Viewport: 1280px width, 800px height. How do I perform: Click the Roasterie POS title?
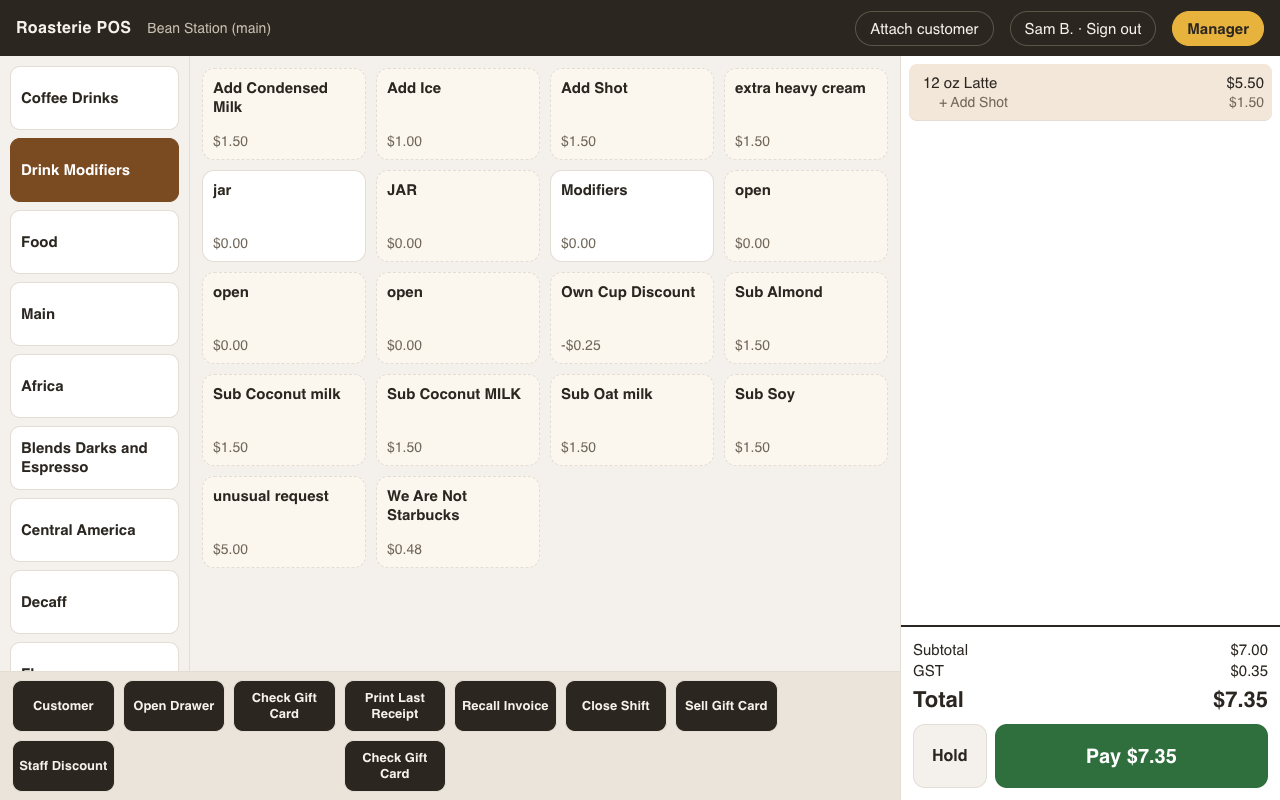point(73,28)
